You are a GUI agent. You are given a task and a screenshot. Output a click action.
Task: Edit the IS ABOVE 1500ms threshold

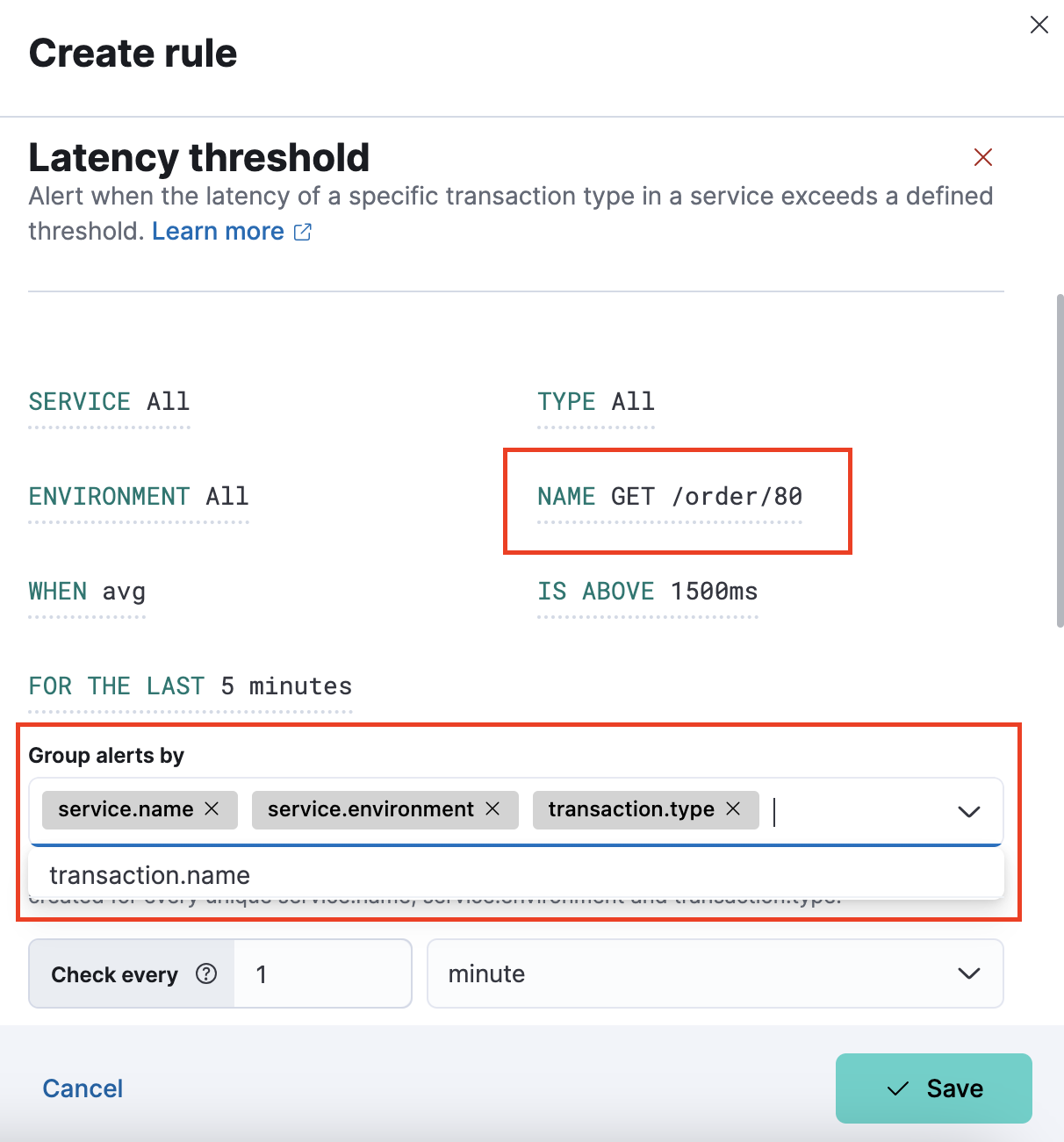(x=647, y=593)
